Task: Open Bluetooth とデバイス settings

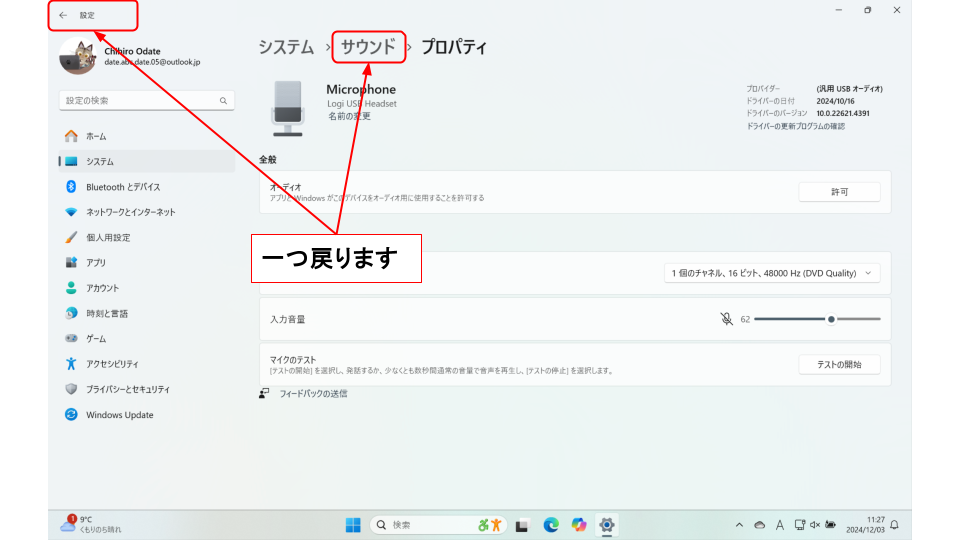Action: 122,187
